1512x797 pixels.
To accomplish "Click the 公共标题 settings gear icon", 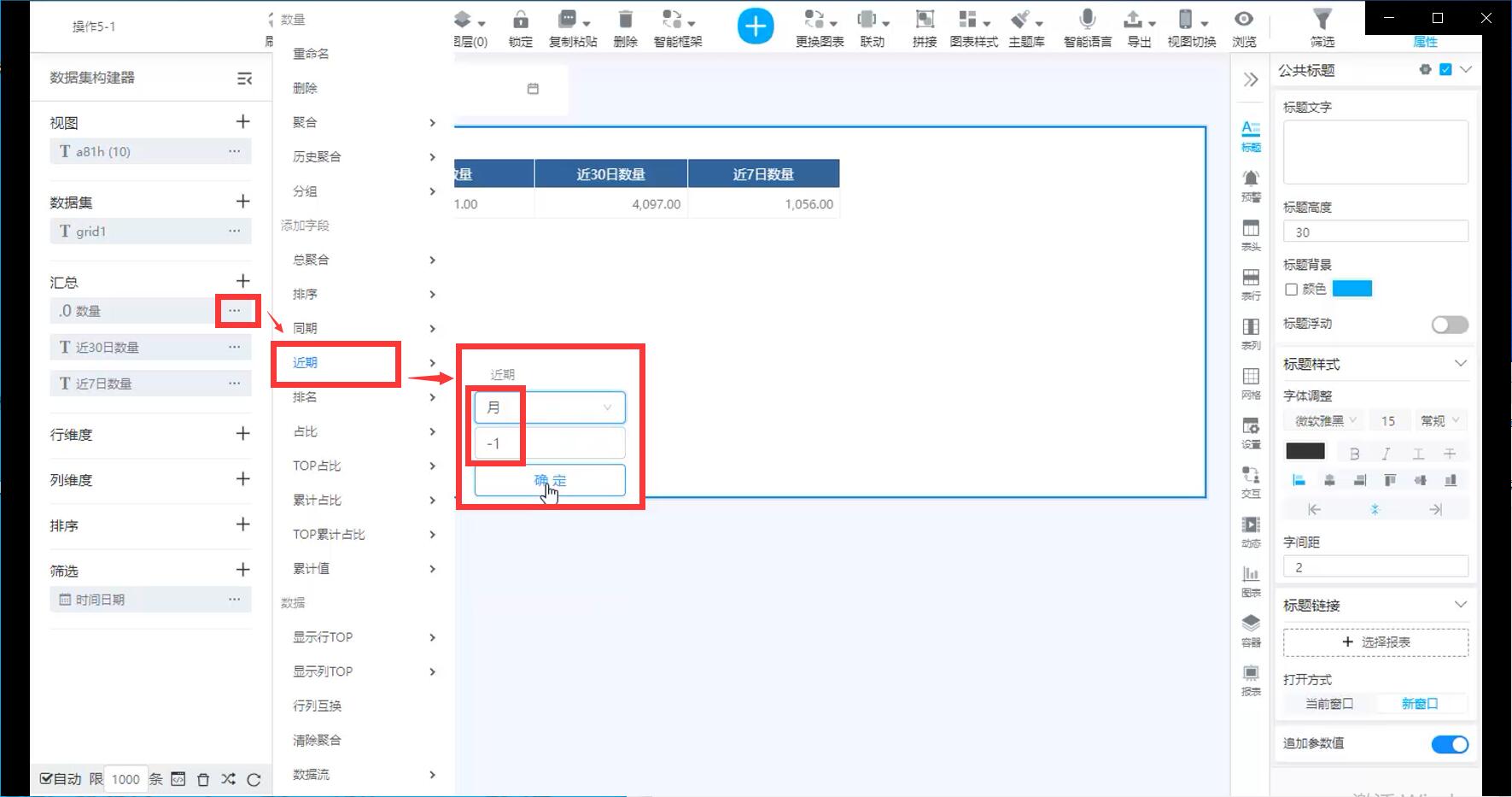I will (x=1425, y=70).
